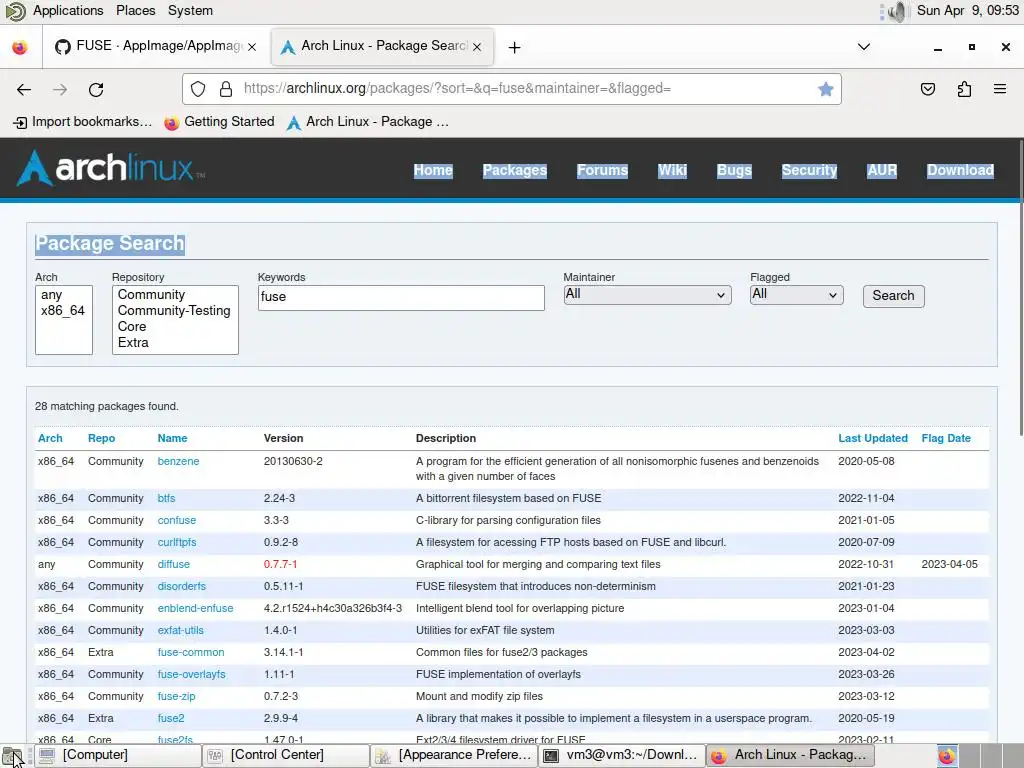Open Pocket save icon
The width and height of the screenshot is (1024, 768).
[x=927, y=89]
